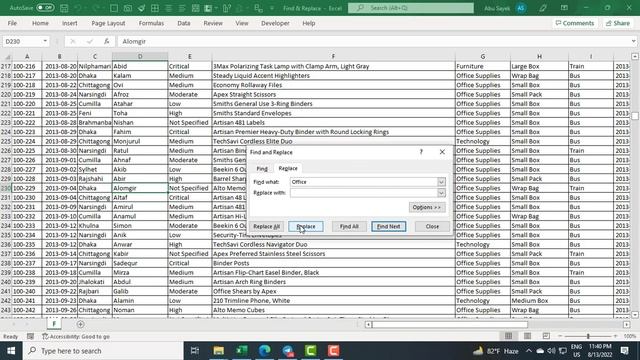
Task: Click the Customize Quick Access Toolbar arrow
Action: [x=272, y=8]
